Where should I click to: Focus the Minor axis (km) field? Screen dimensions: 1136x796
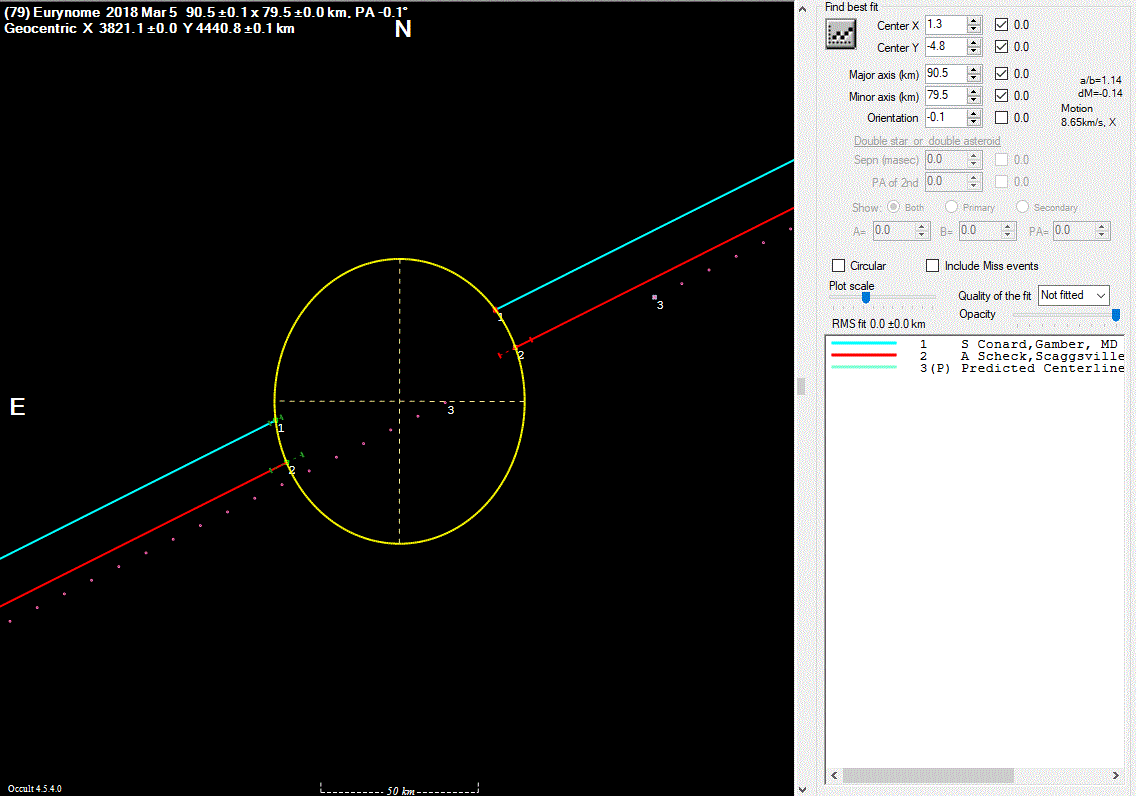(x=946, y=95)
